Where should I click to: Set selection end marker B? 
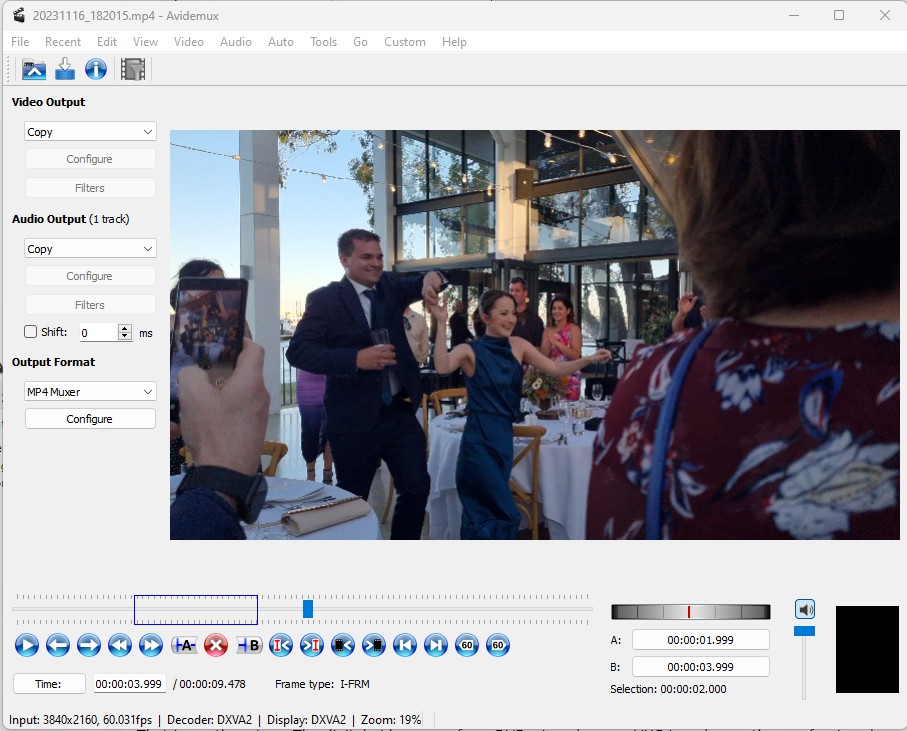249,645
